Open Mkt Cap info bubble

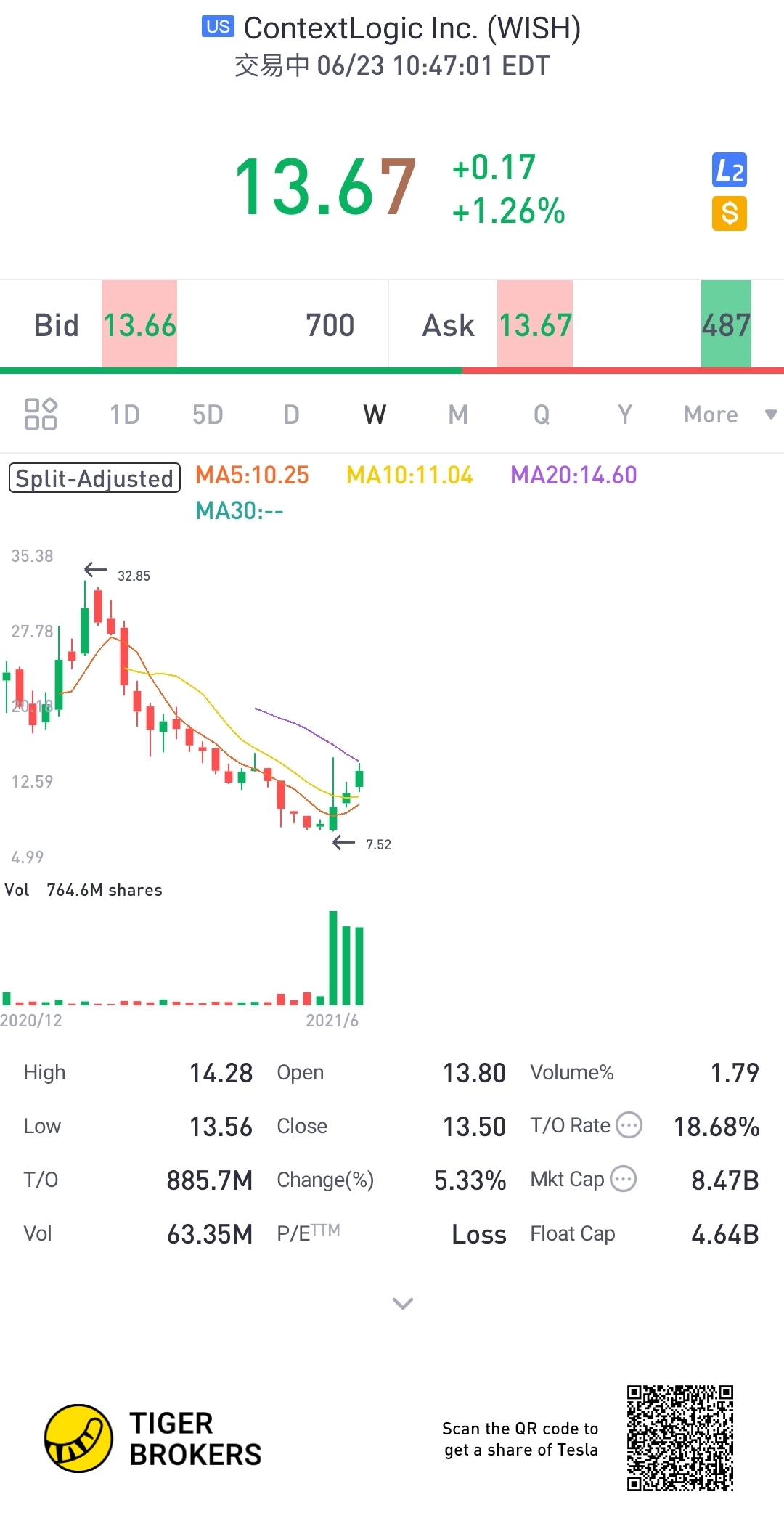coord(623,1179)
